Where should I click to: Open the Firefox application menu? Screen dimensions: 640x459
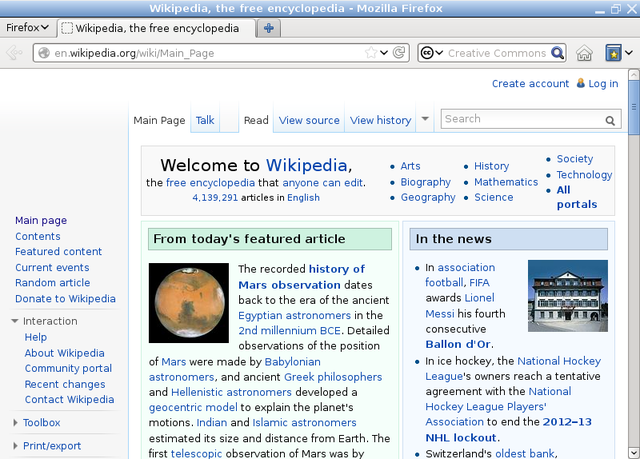coord(27,28)
